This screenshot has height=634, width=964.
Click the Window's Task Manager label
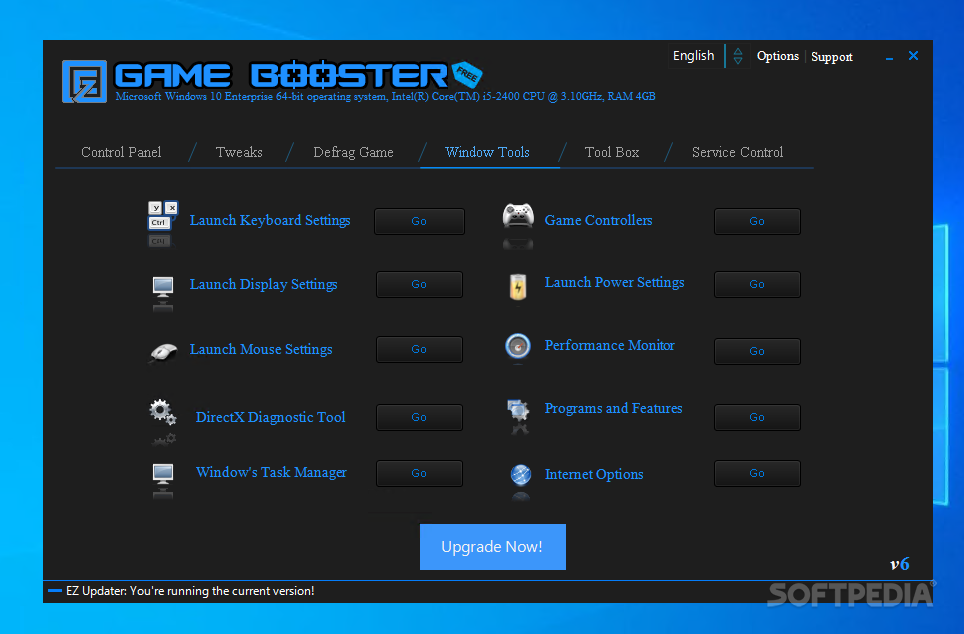pos(271,472)
